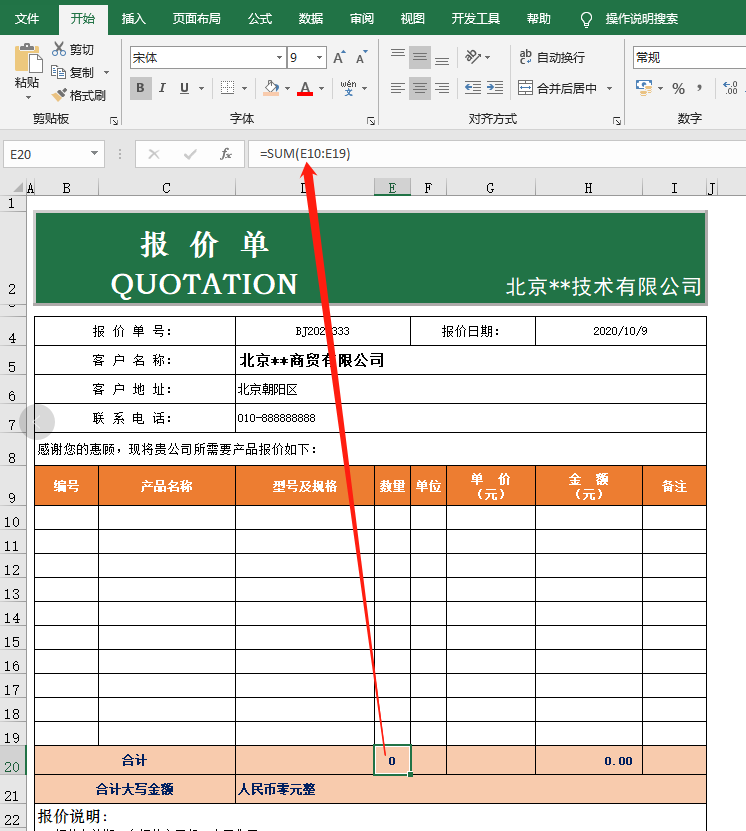This screenshot has height=831, width=746.
Task: Open number format 常规 dropdown
Action: [x=689, y=57]
